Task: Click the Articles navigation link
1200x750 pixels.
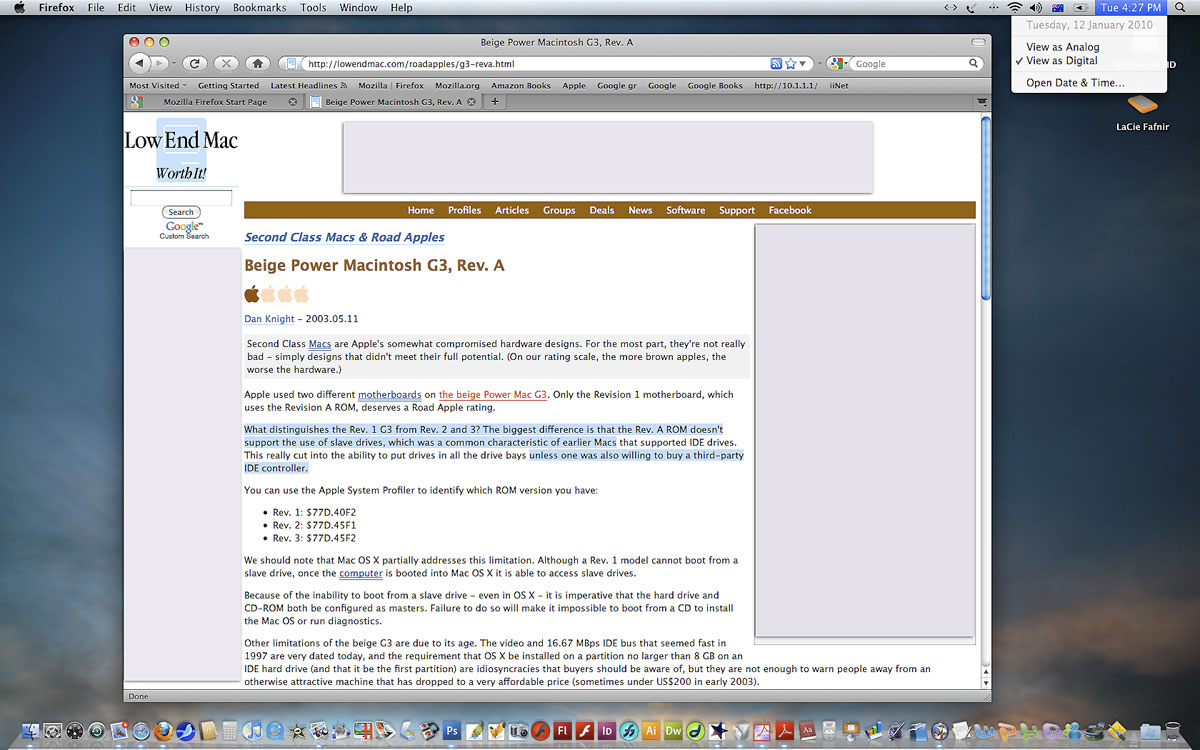Action: point(512,210)
